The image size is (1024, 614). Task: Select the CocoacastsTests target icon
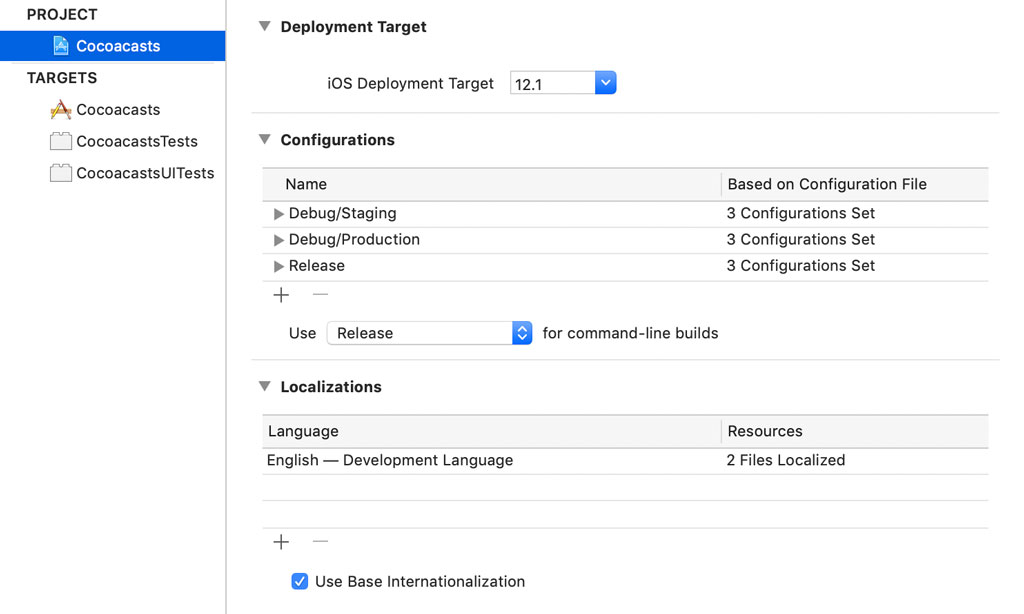click(60, 141)
